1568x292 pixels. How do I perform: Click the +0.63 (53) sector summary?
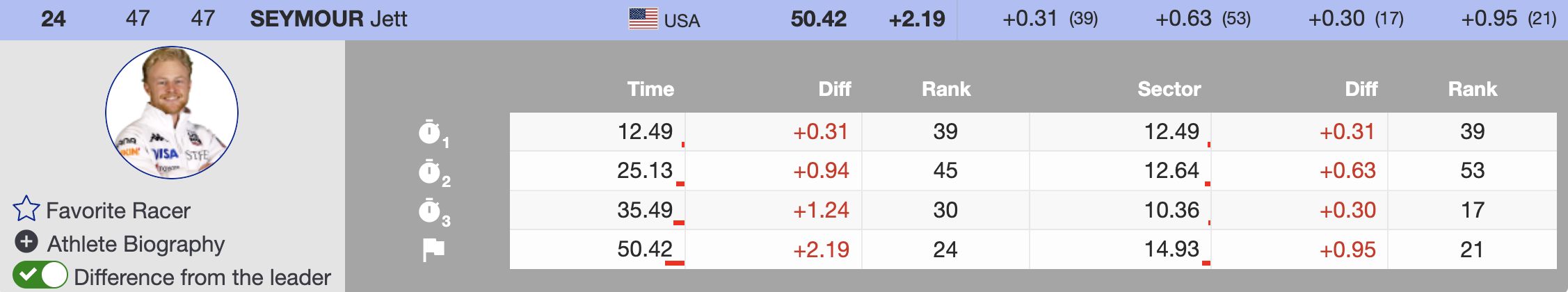1203,19
